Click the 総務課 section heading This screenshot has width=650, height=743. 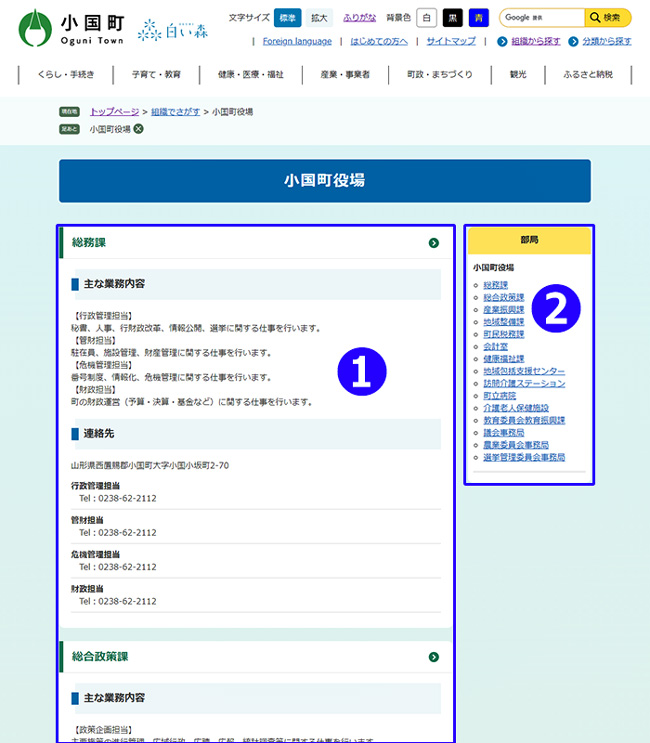[89, 243]
